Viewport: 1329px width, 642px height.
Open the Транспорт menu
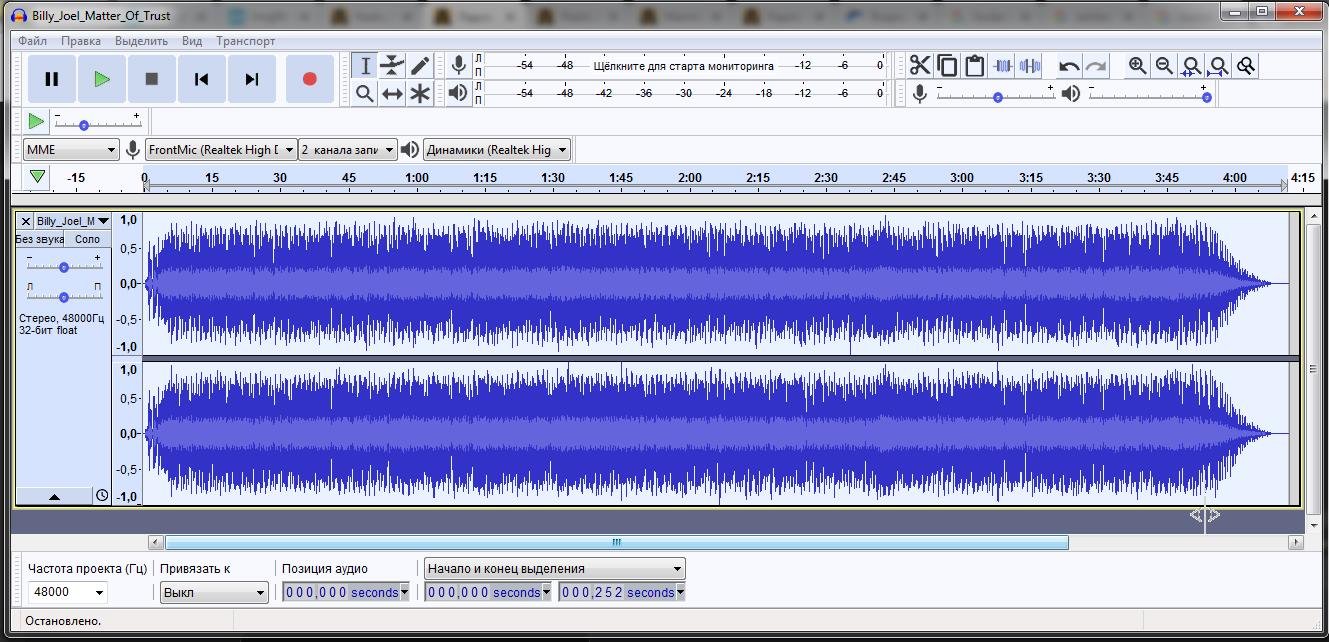[x=245, y=41]
